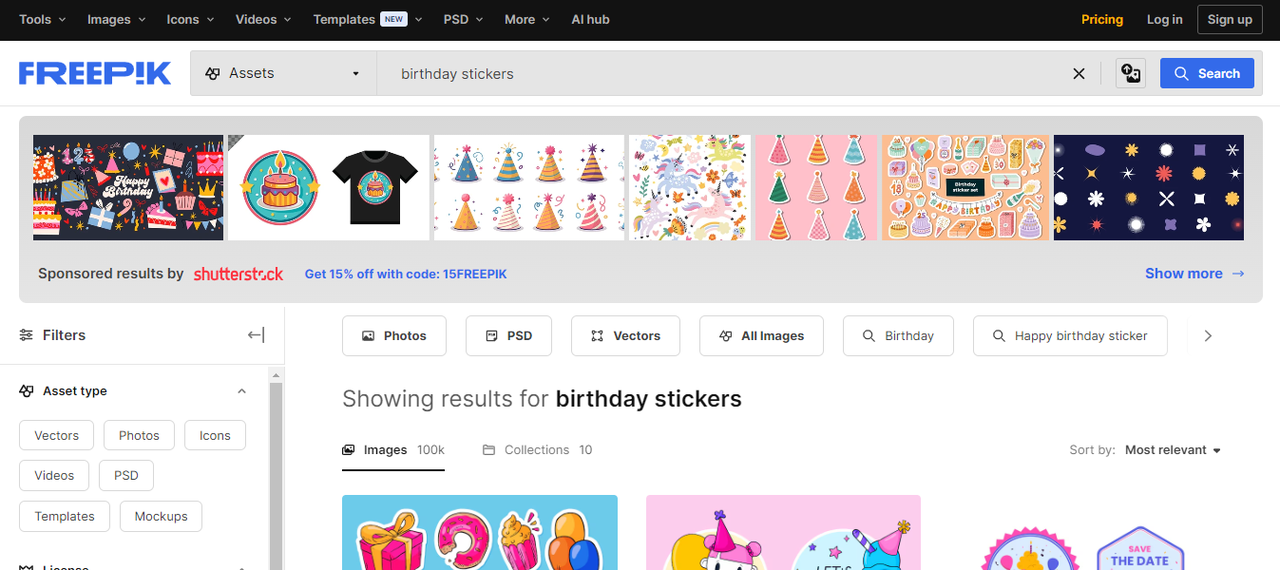Toggle Photos asset type filter in sidebar
Screen dimensions: 1280x570
(x=139, y=436)
